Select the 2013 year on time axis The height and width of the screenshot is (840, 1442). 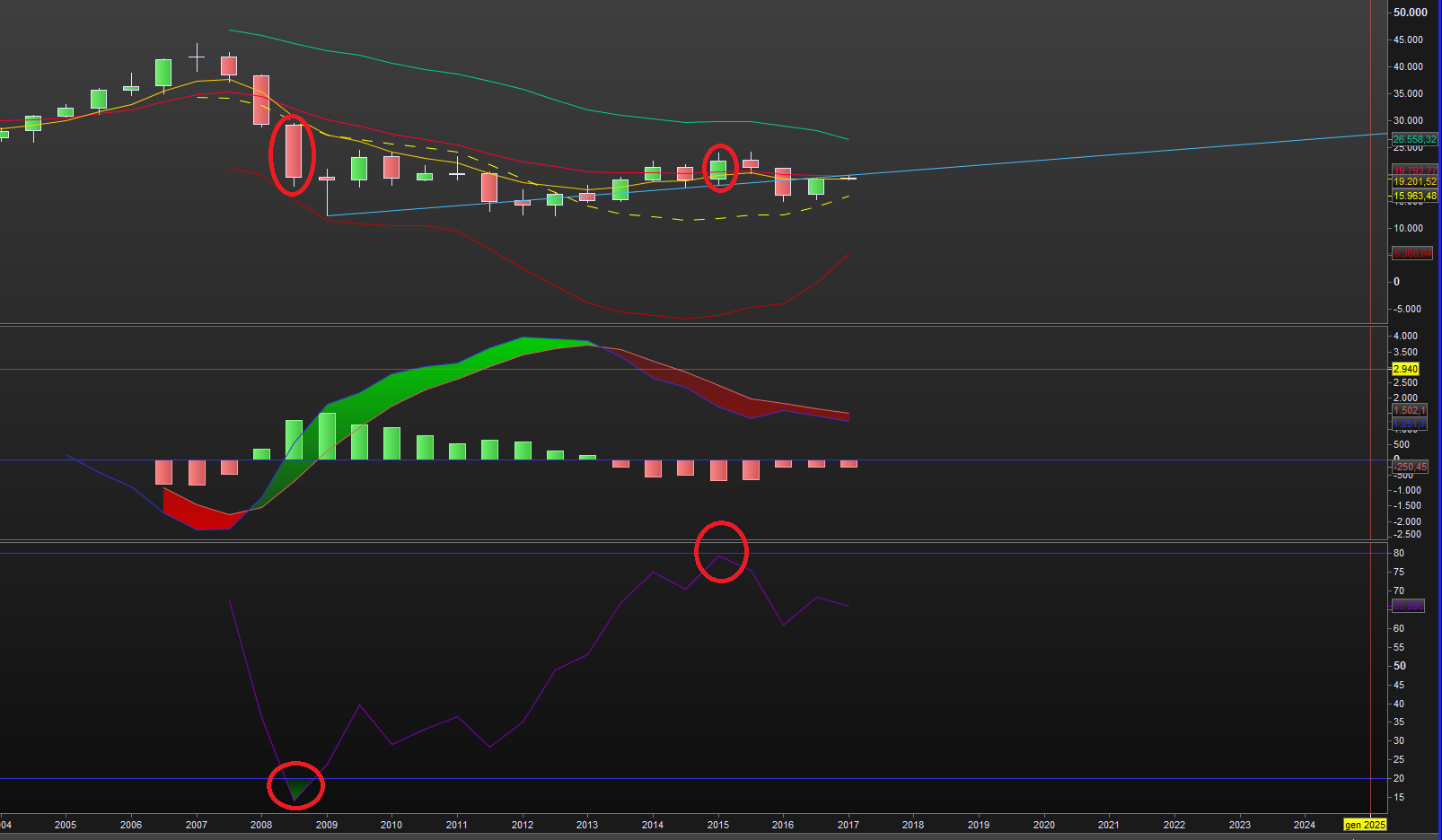click(587, 825)
